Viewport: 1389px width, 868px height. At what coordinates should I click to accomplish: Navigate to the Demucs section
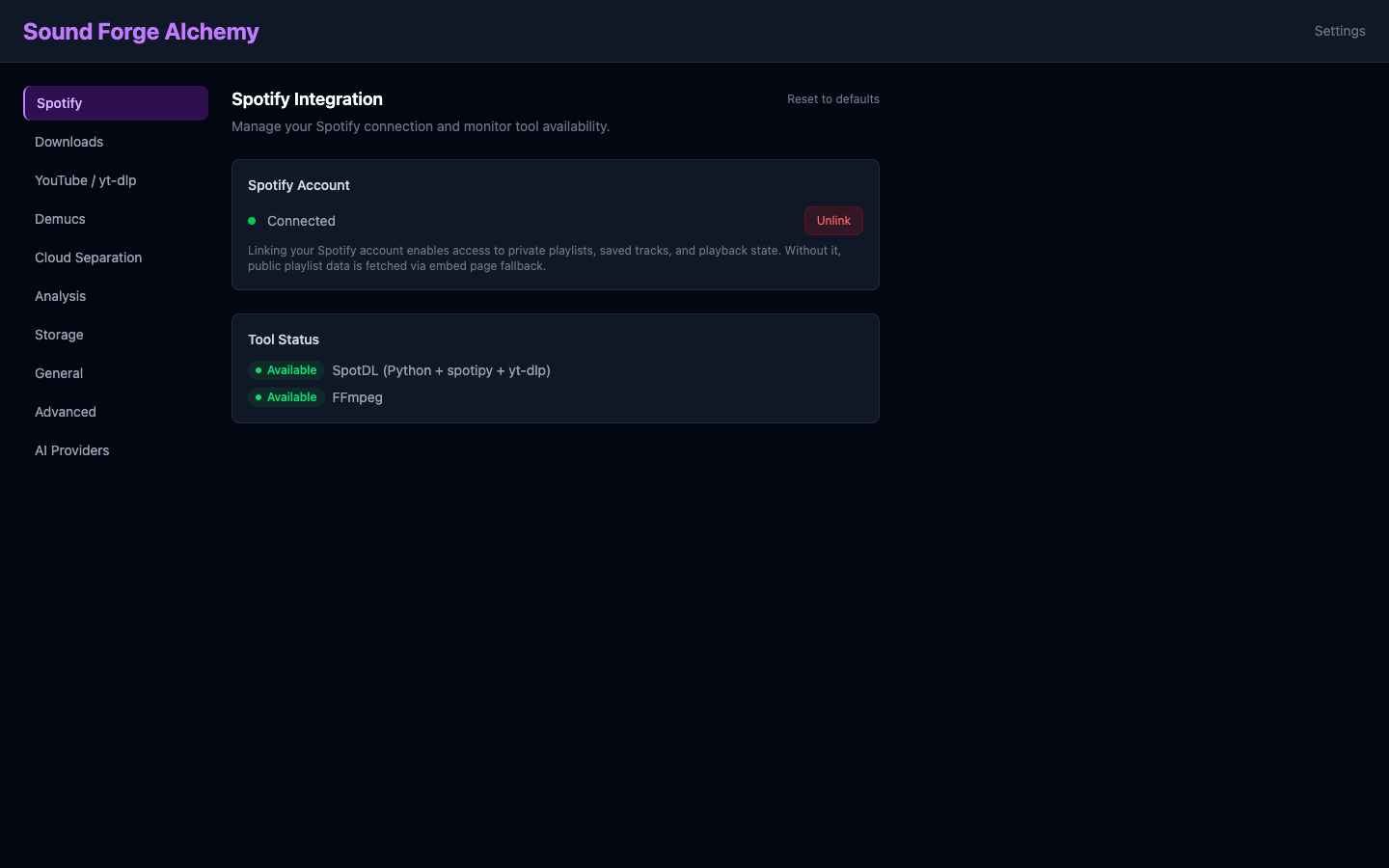[x=60, y=219]
